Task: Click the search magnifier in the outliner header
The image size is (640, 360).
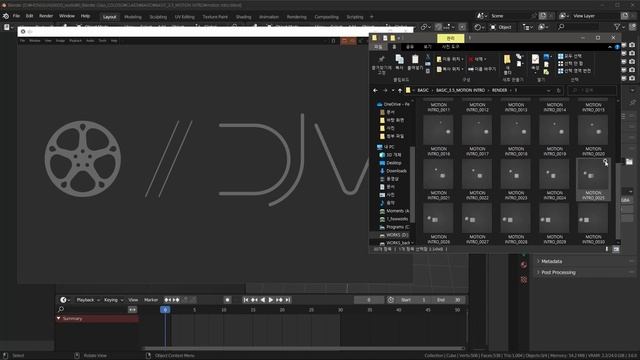Action: [x=561, y=27]
